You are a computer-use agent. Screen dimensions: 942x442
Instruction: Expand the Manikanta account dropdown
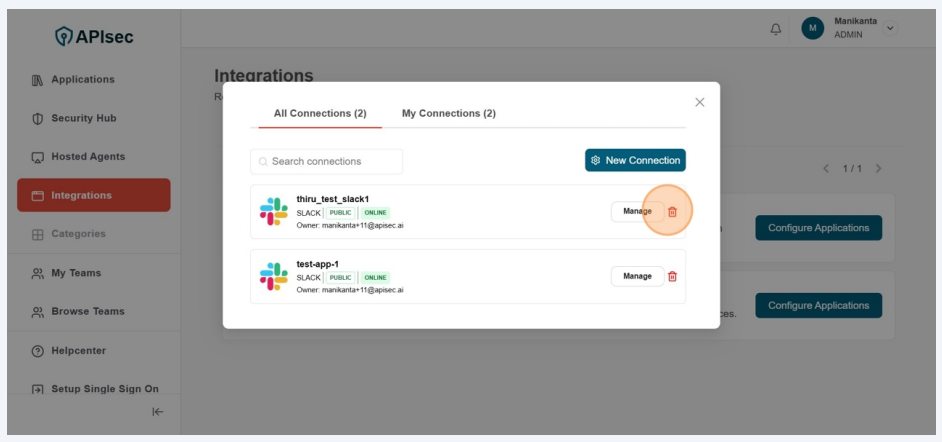click(x=889, y=28)
